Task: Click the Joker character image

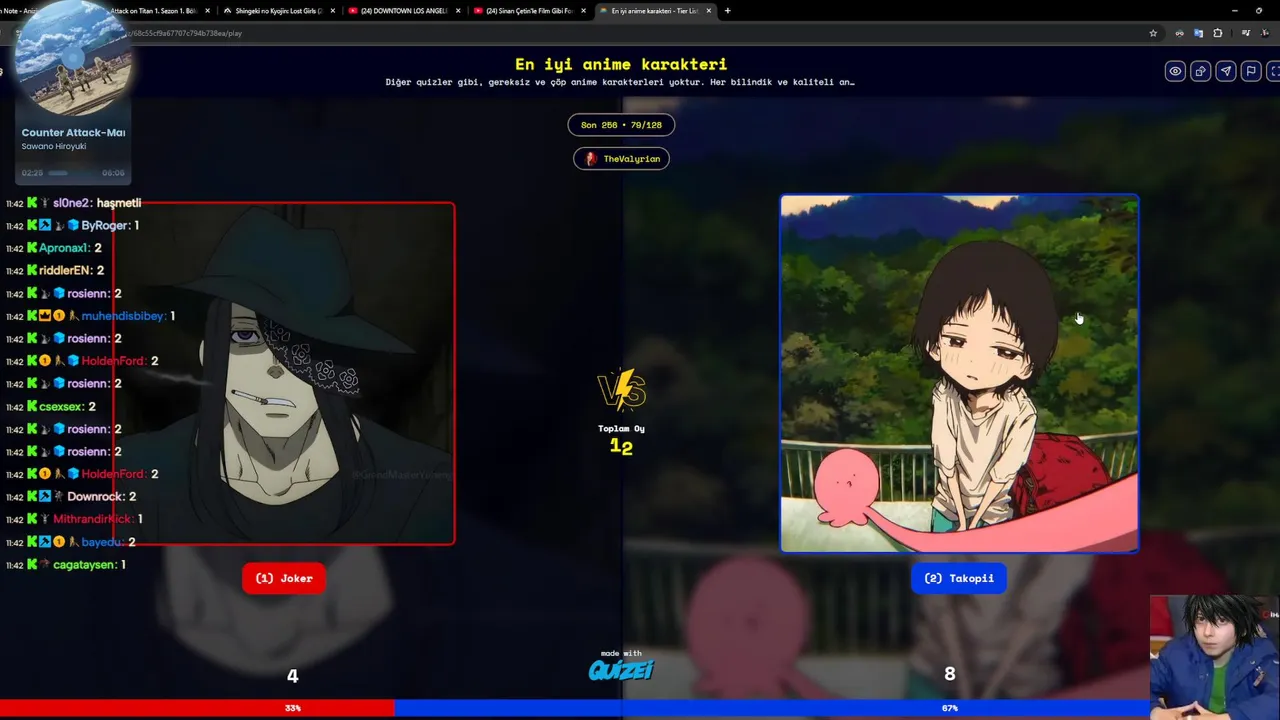Action: click(x=284, y=373)
